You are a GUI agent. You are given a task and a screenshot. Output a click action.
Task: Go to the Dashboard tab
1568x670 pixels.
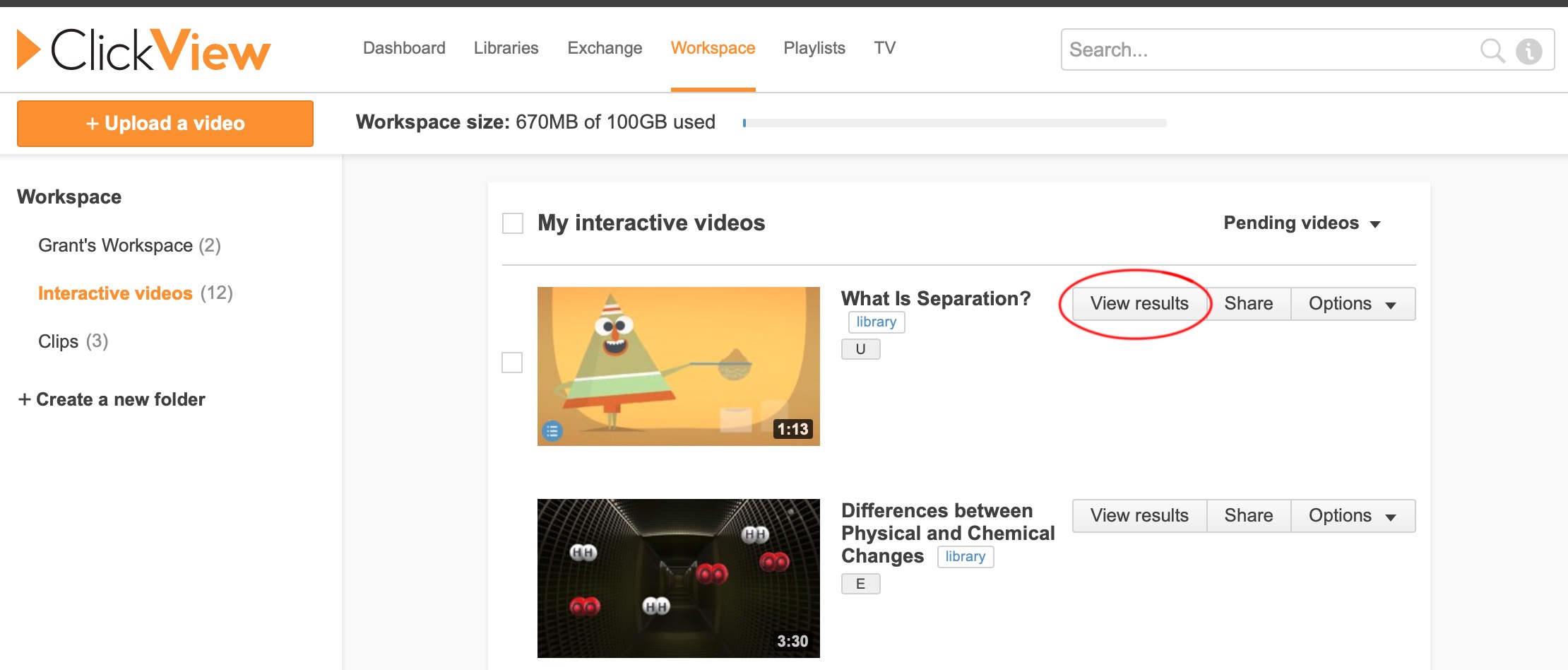(x=404, y=48)
